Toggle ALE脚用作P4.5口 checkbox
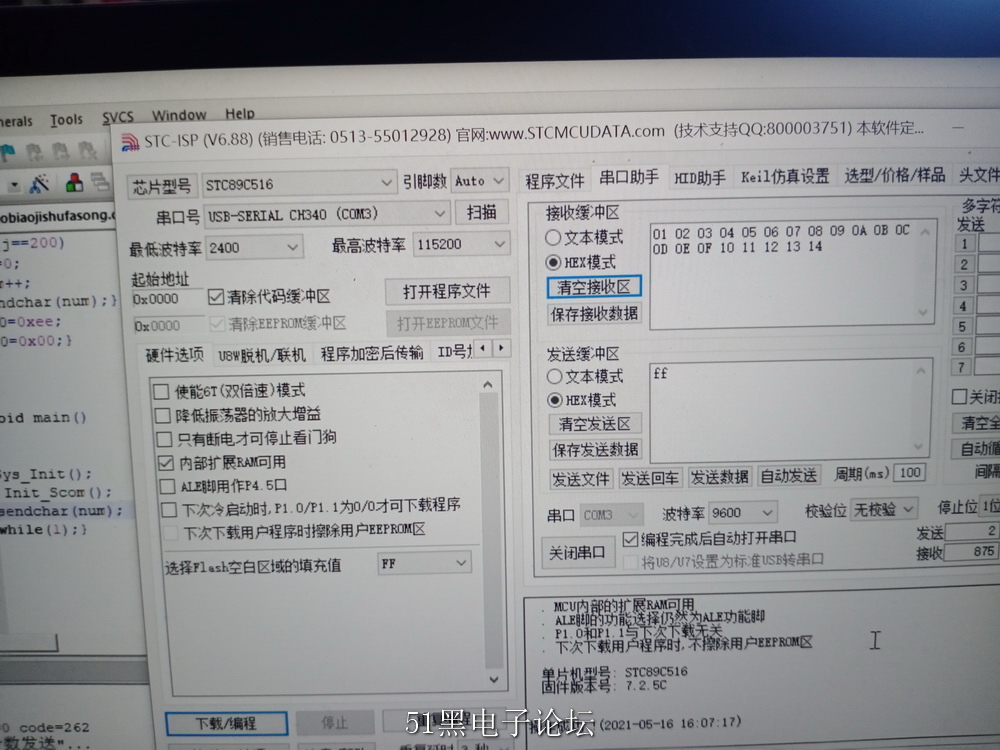The image size is (1000, 750). point(167,487)
